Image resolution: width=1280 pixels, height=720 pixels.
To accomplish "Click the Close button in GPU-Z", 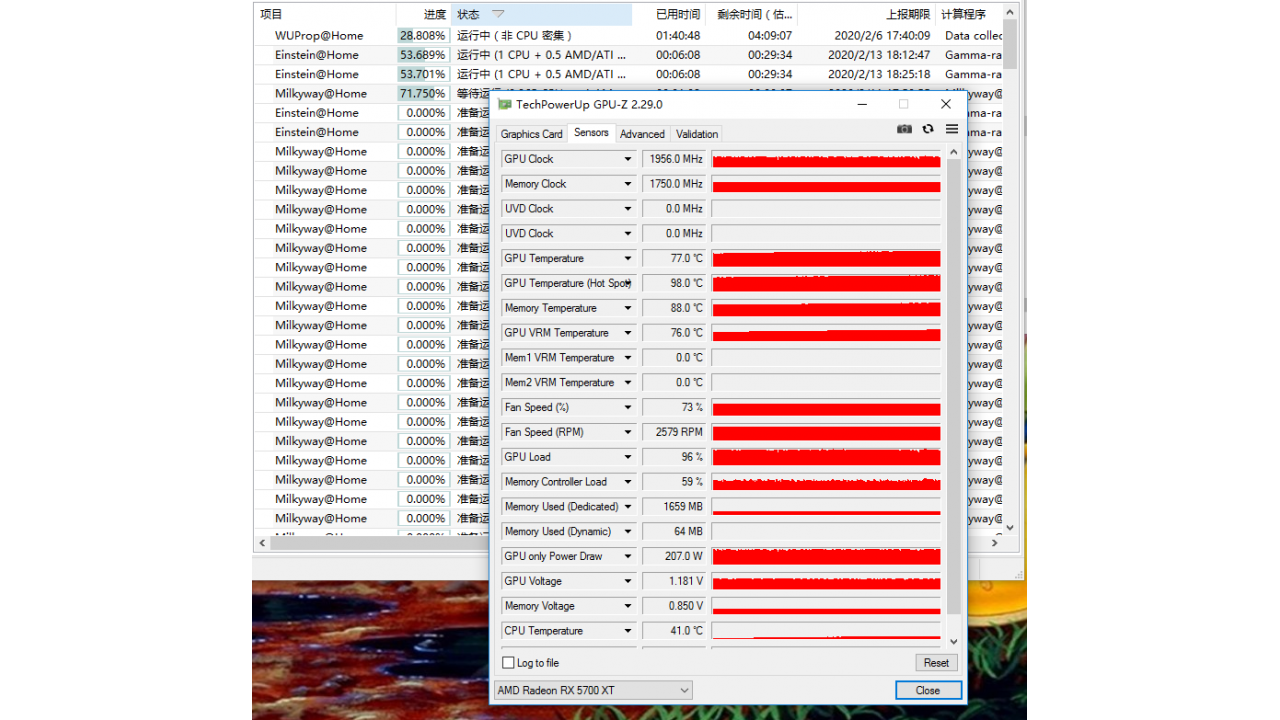I will point(928,690).
